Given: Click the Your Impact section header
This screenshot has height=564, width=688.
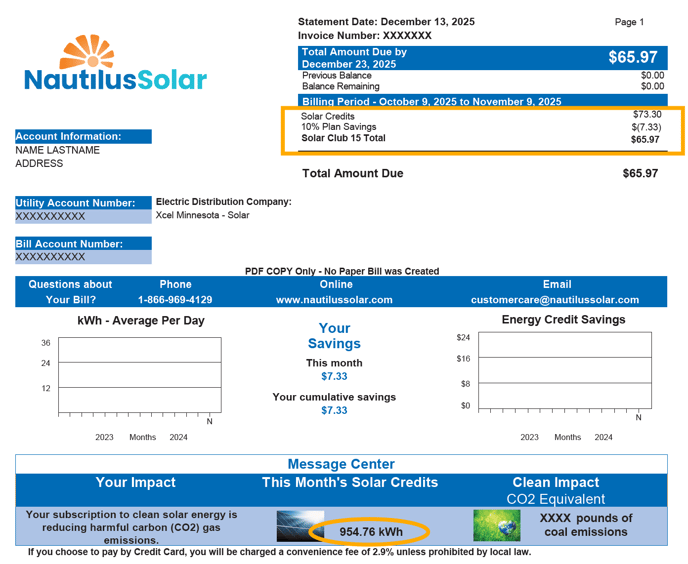Looking at the screenshot, I should tap(135, 483).
